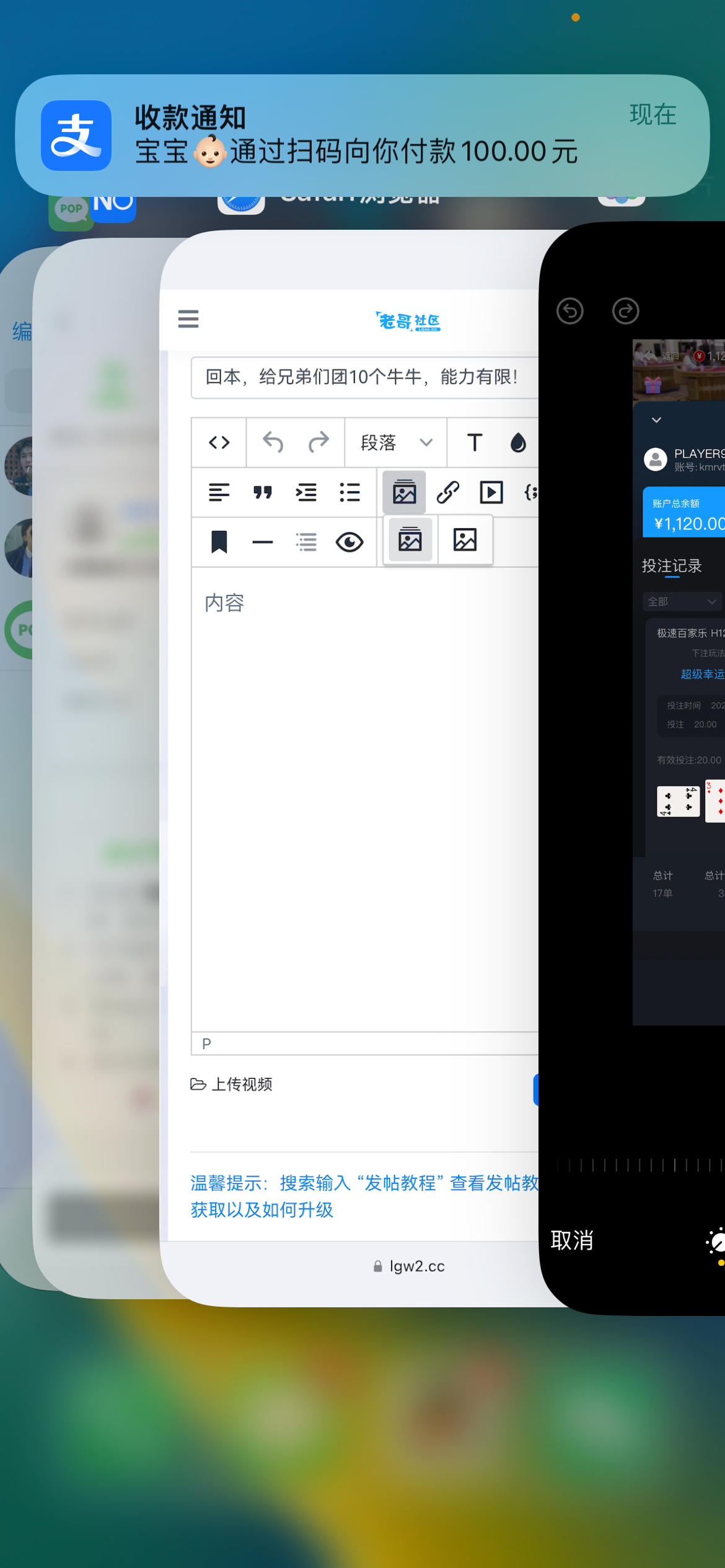Open the hamburger menu in 老哥社区
The height and width of the screenshot is (1568, 725).
(188, 319)
